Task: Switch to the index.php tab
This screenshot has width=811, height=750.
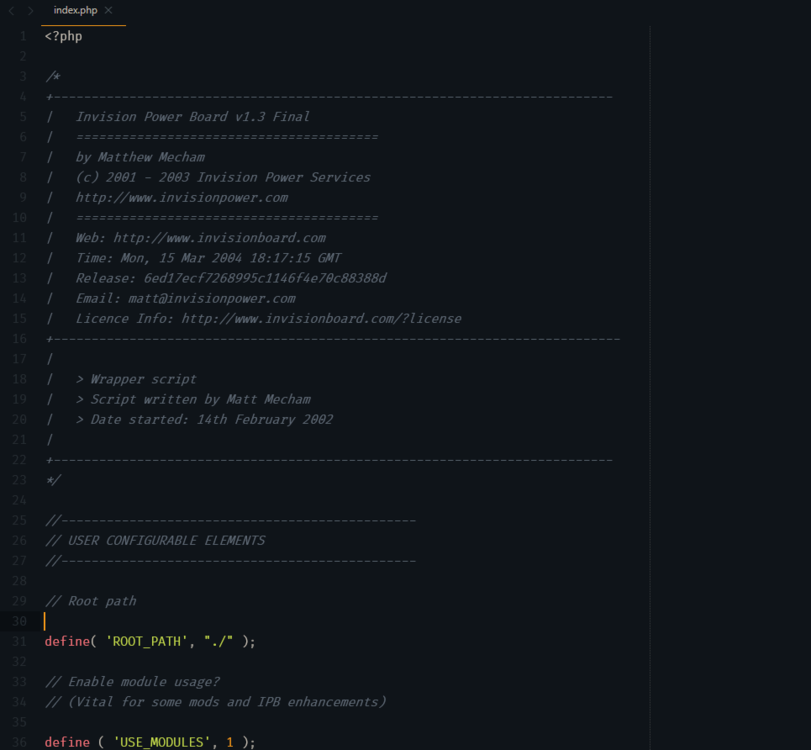Action: coord(75,10)
